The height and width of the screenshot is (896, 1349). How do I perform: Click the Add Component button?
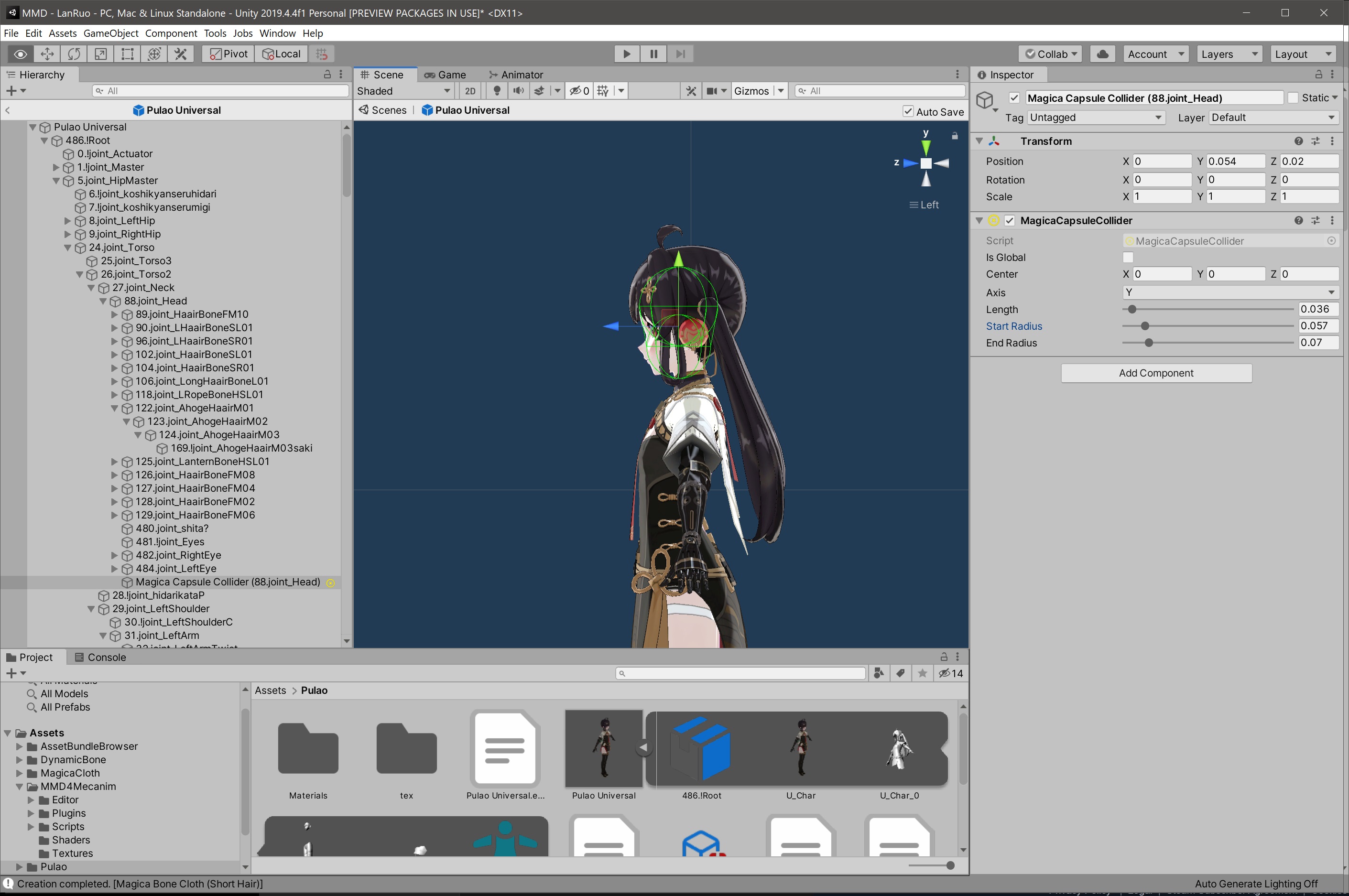tap(1156, 373)
